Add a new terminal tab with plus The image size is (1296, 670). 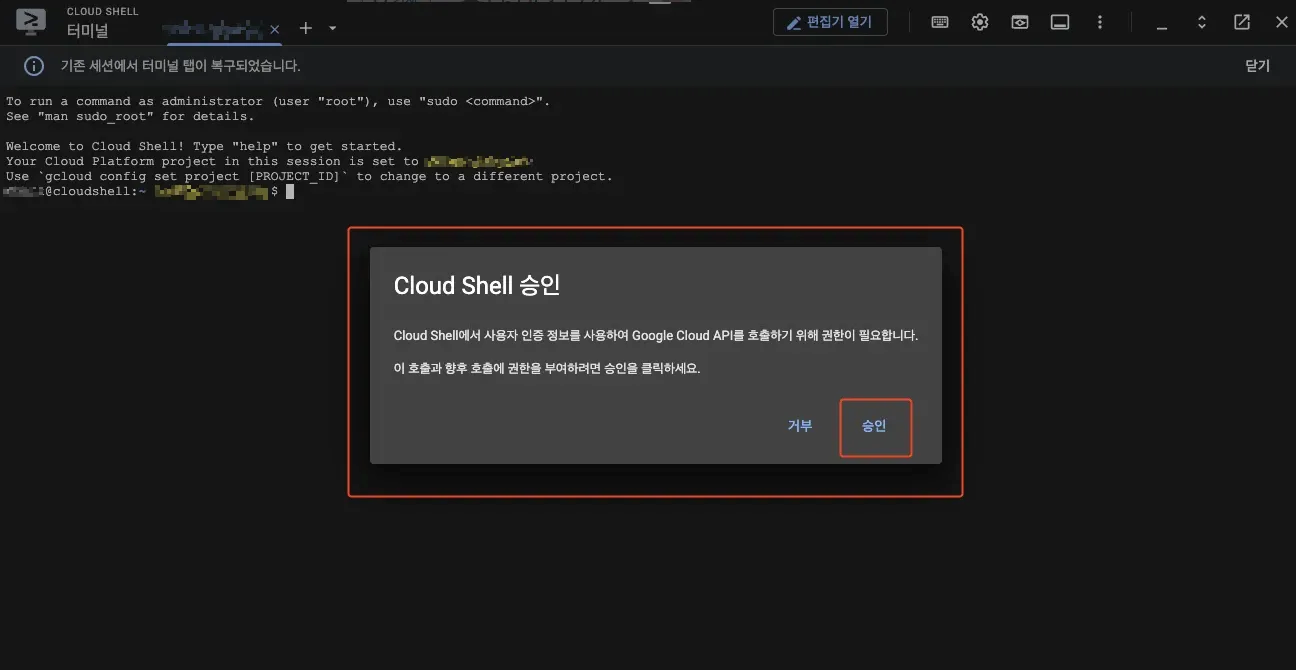[x=306, y=28]
